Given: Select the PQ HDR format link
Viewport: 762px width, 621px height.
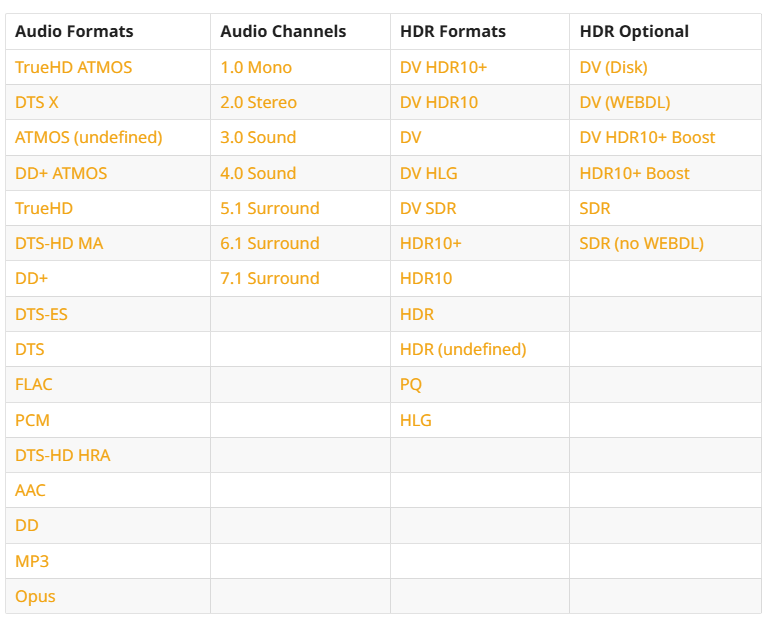Looking at the screenshot, I should (411, 384).
